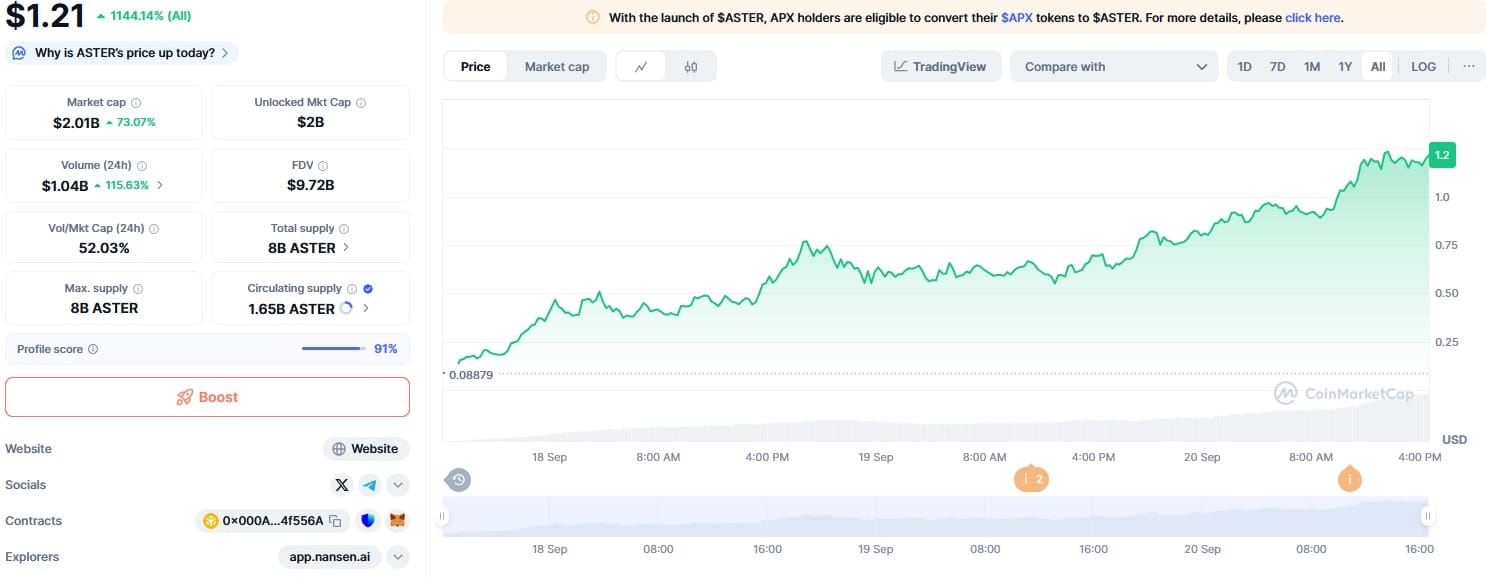Copy the contract address 0x000A...4f556A
Screen dimensions: 1486x577
[335, 521]
